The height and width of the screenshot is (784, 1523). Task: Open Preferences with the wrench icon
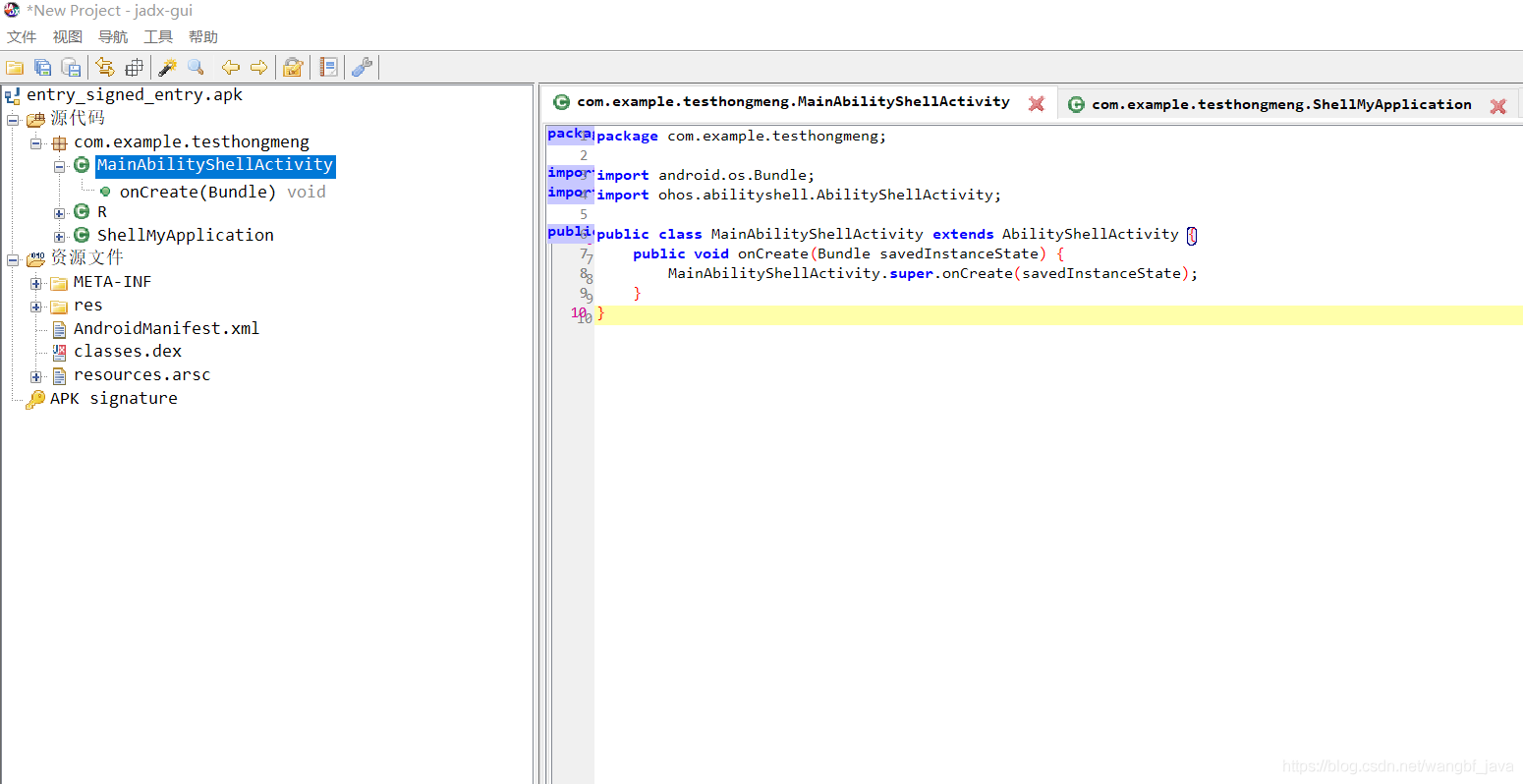click(363, 67)
